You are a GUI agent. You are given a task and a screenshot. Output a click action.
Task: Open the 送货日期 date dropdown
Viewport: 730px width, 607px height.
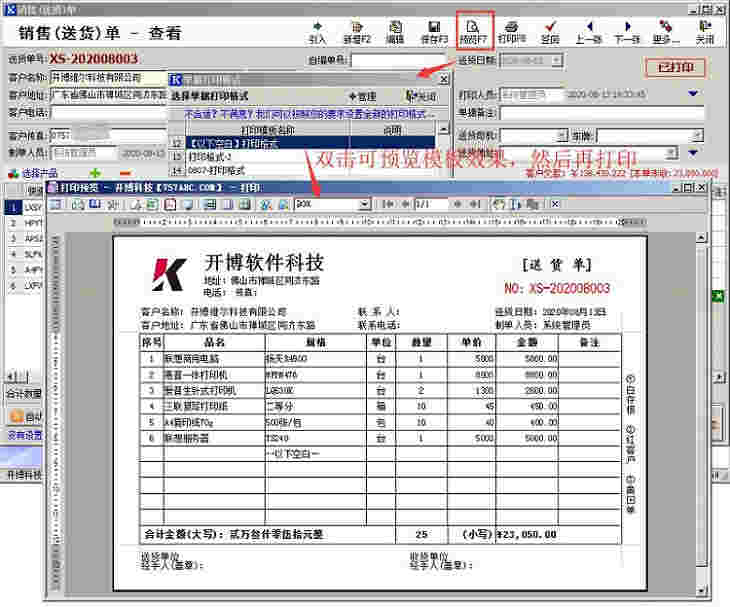[556, 60]
